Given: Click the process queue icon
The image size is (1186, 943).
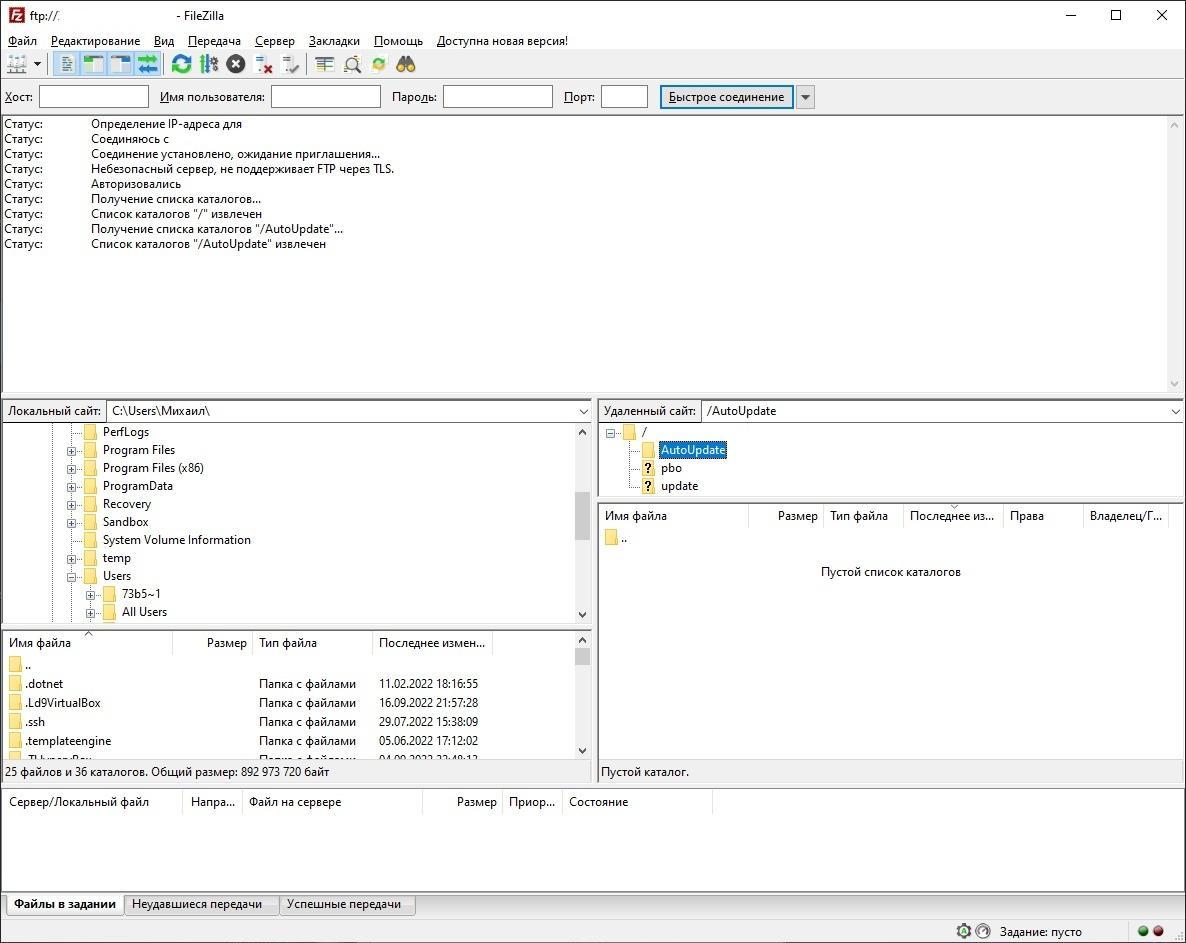Looking at the screenshot, I should 208,64.
